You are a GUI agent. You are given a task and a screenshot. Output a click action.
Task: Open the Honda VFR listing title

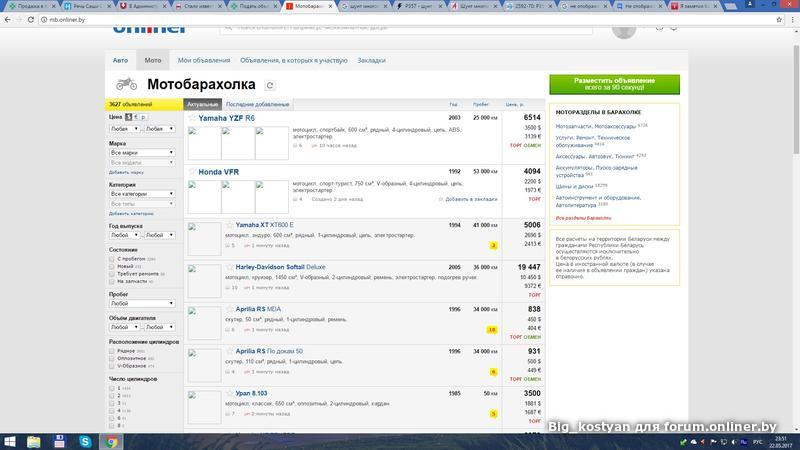[x=218, y=172]
